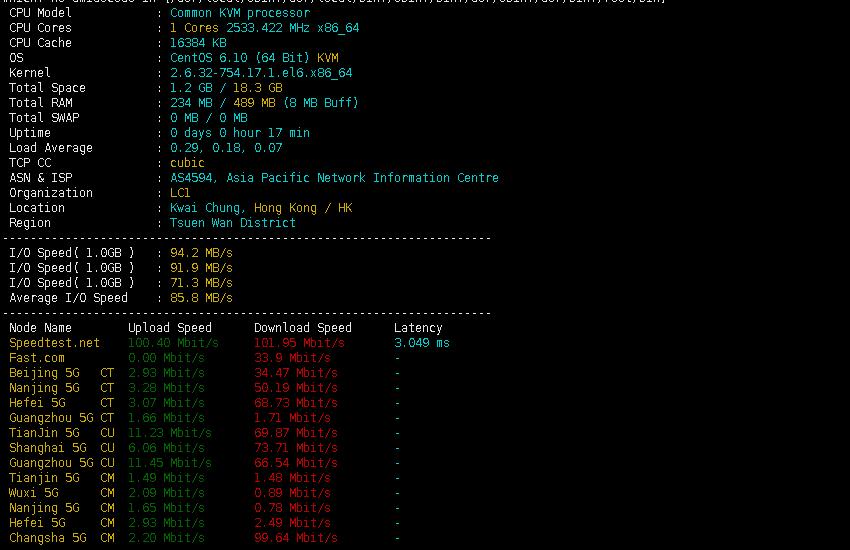This screenshot has height=550, width=850.
Task: Click the 'ASN & ISP' field label
Action: coord(41,178)
